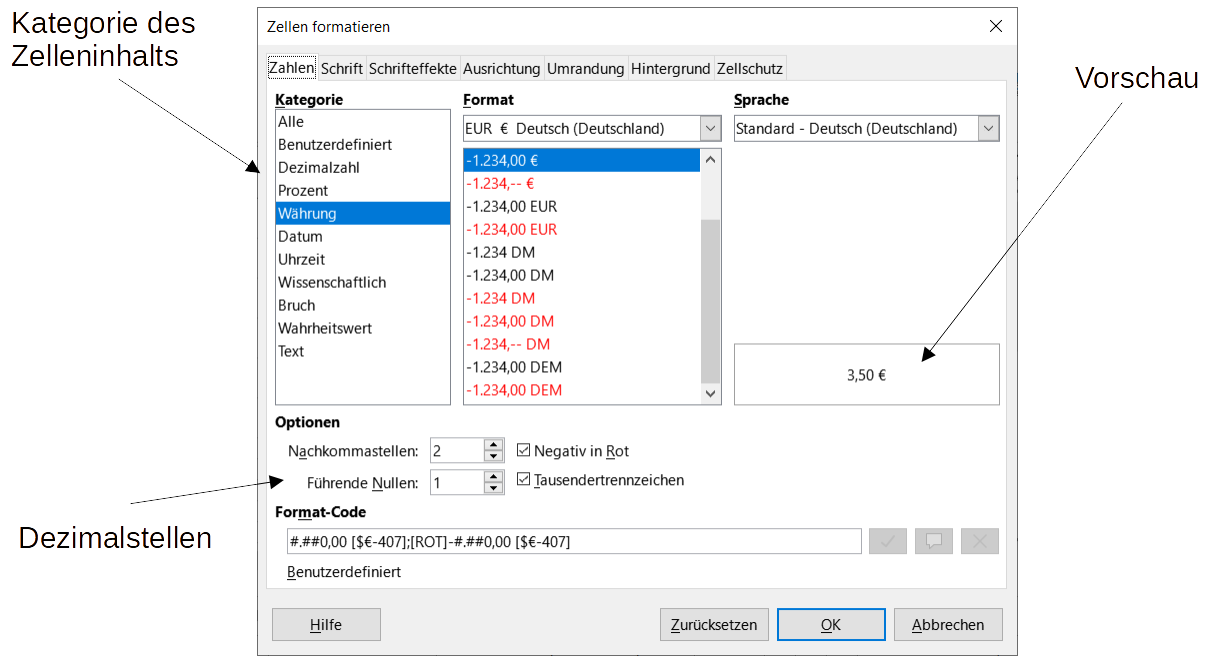Decrease Führende Nullen with down arrow

tap(493, 489)
